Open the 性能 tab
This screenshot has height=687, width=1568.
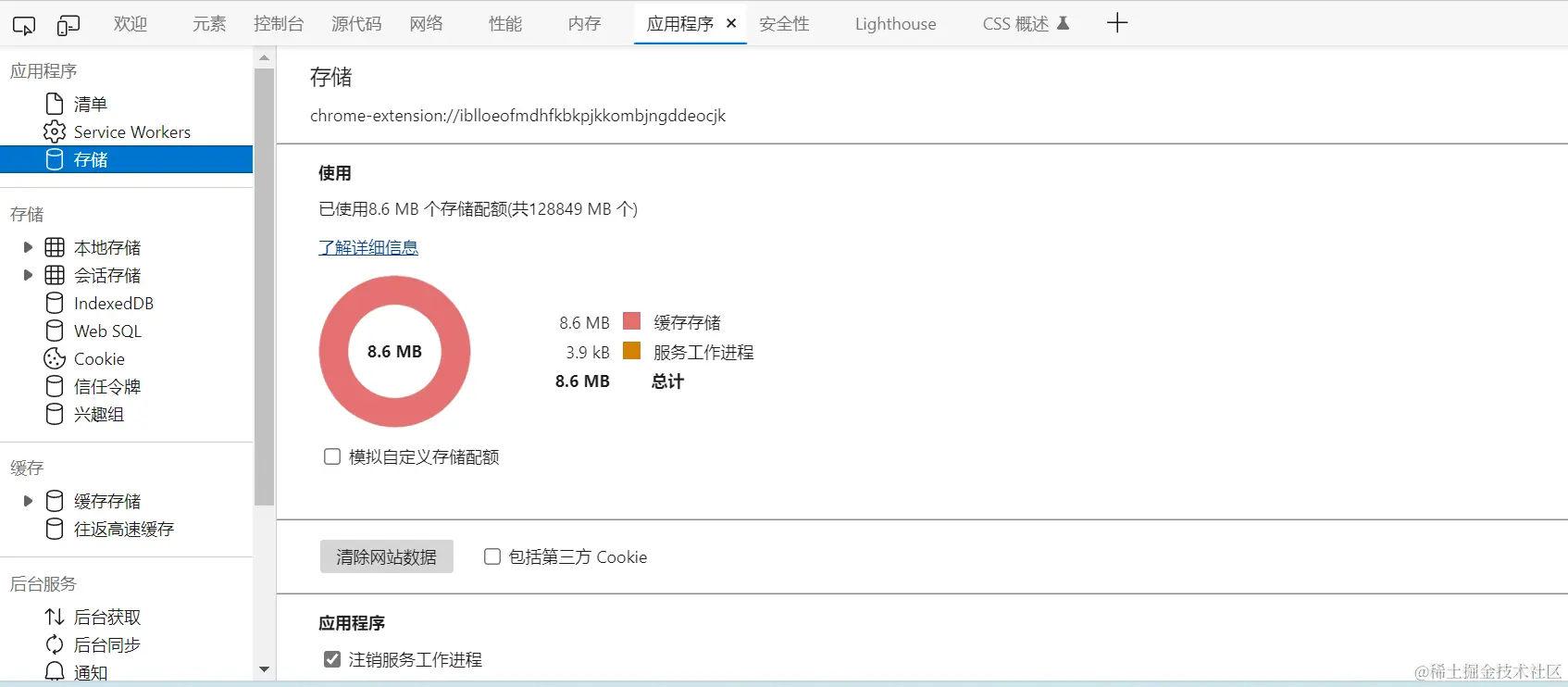coord(505,24)
